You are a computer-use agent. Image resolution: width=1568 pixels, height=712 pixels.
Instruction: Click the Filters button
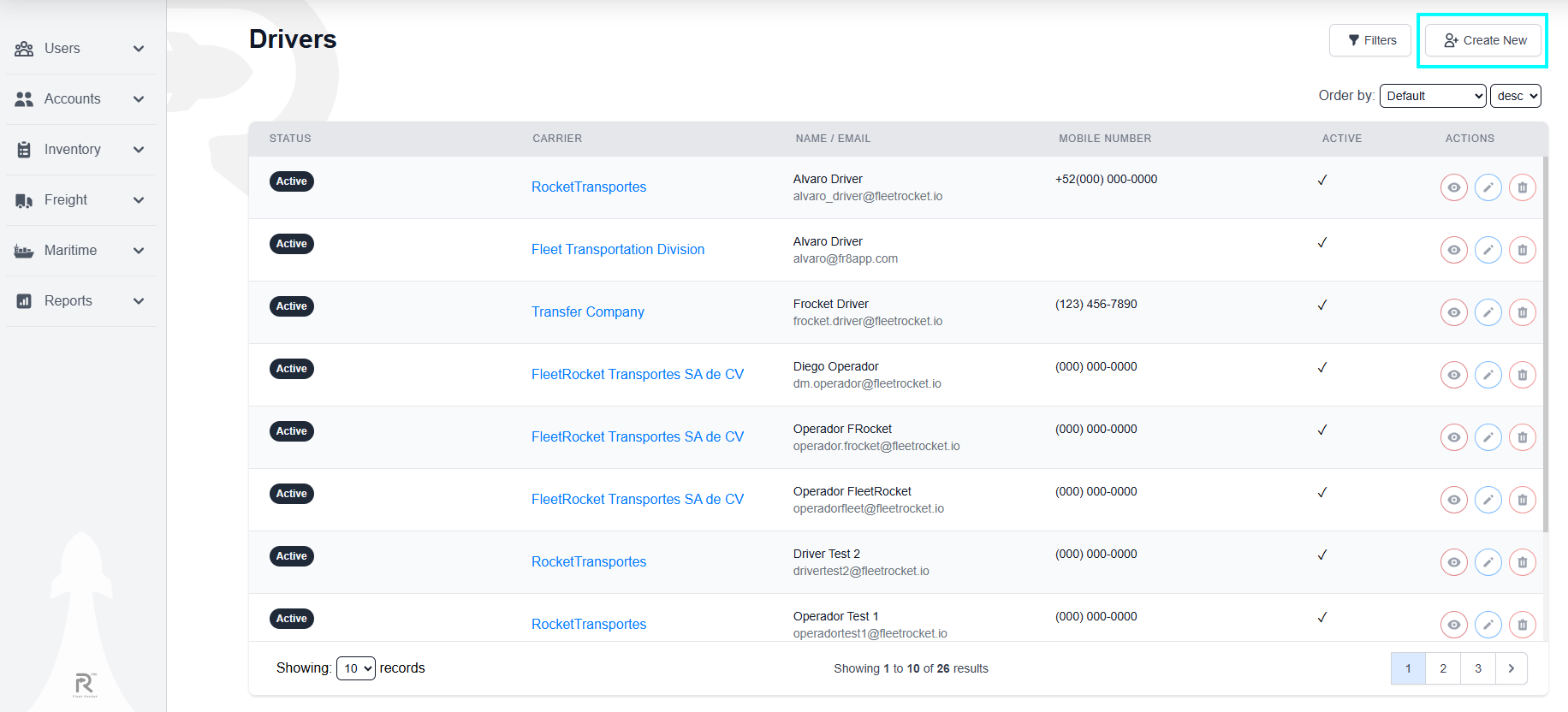(1370, 40)
